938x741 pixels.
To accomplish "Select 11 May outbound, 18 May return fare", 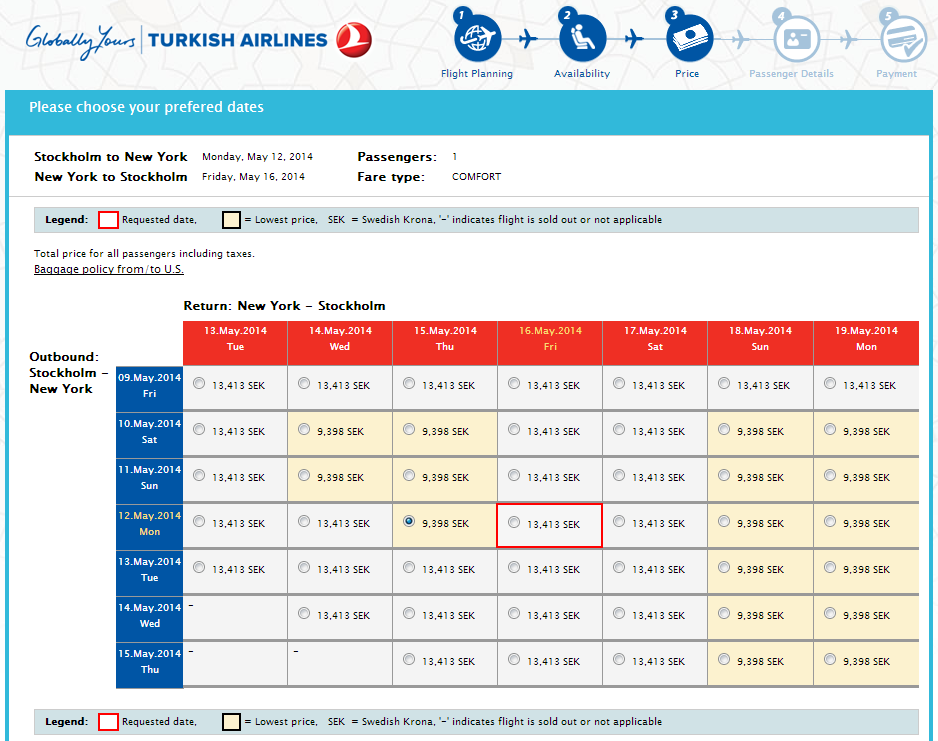I will coord(724,477).
